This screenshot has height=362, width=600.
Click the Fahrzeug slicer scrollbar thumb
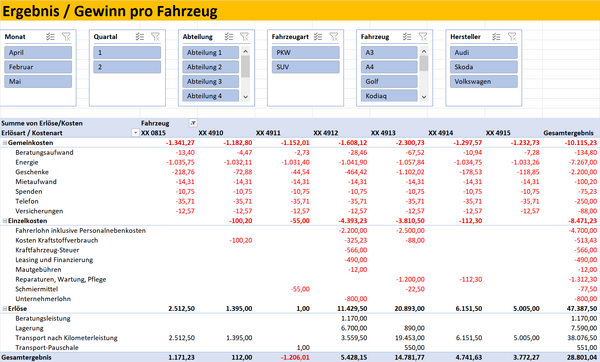point(424,64)
